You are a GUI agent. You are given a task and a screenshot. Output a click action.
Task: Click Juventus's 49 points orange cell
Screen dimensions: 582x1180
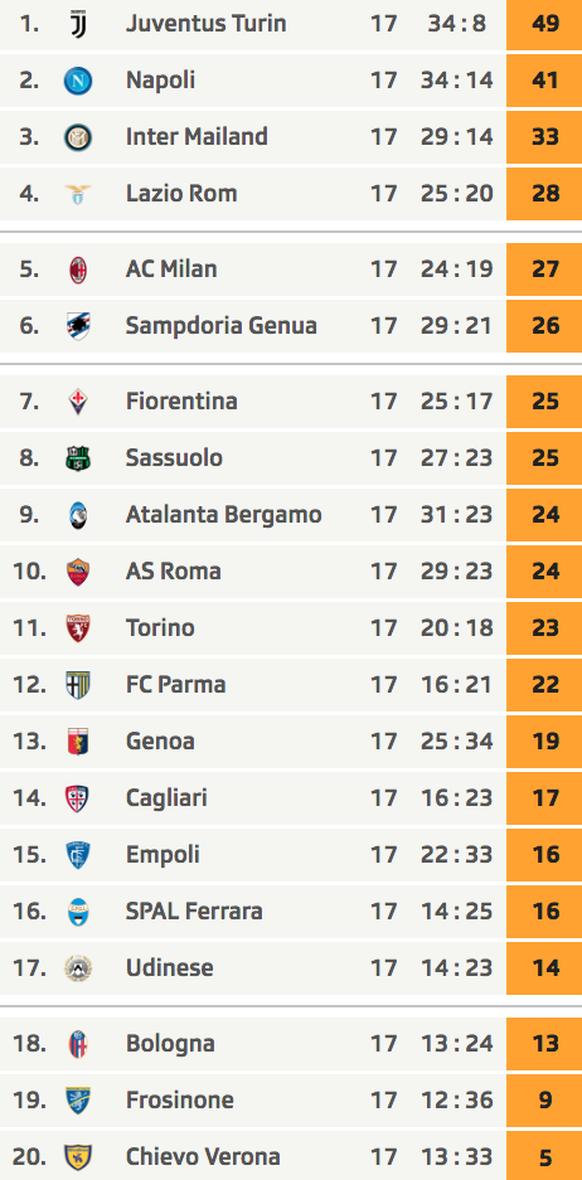click(544, 24)
